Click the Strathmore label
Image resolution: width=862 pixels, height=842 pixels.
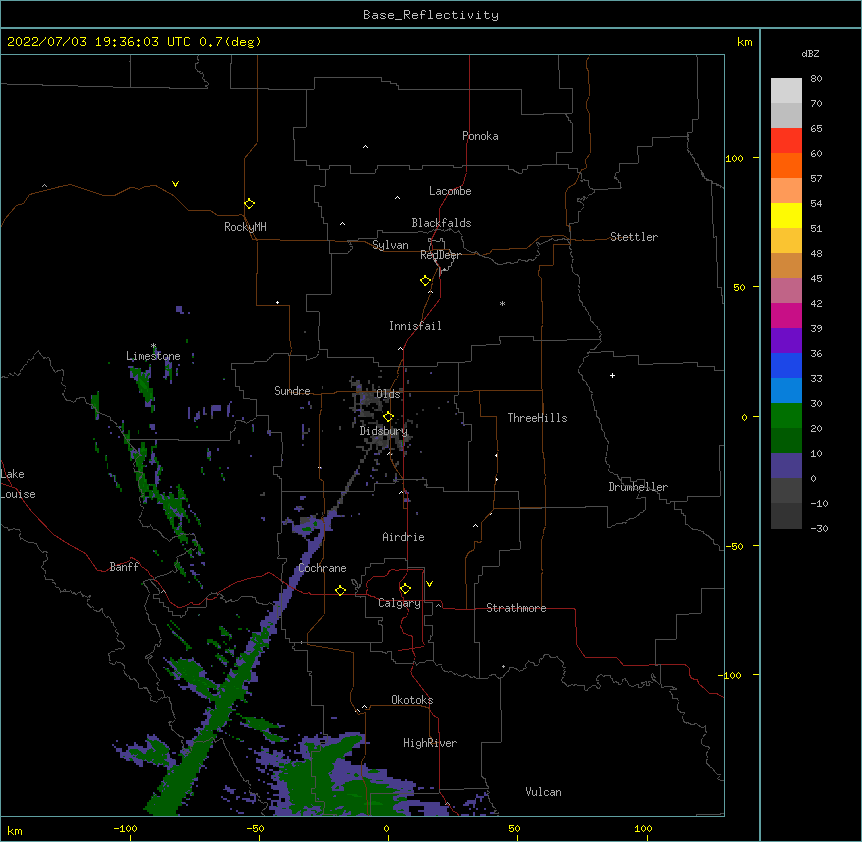click(516, 608)
